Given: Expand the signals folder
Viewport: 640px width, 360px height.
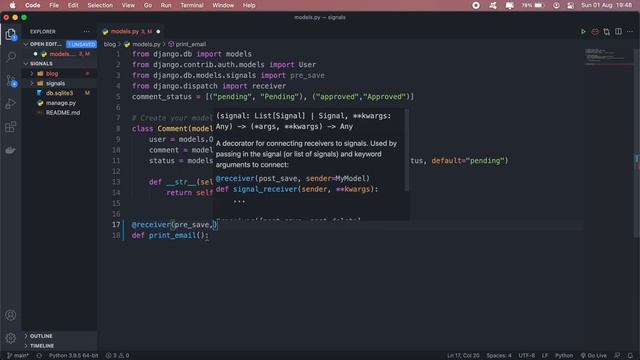Looking at the screenshot, I should tap(56, 83).
